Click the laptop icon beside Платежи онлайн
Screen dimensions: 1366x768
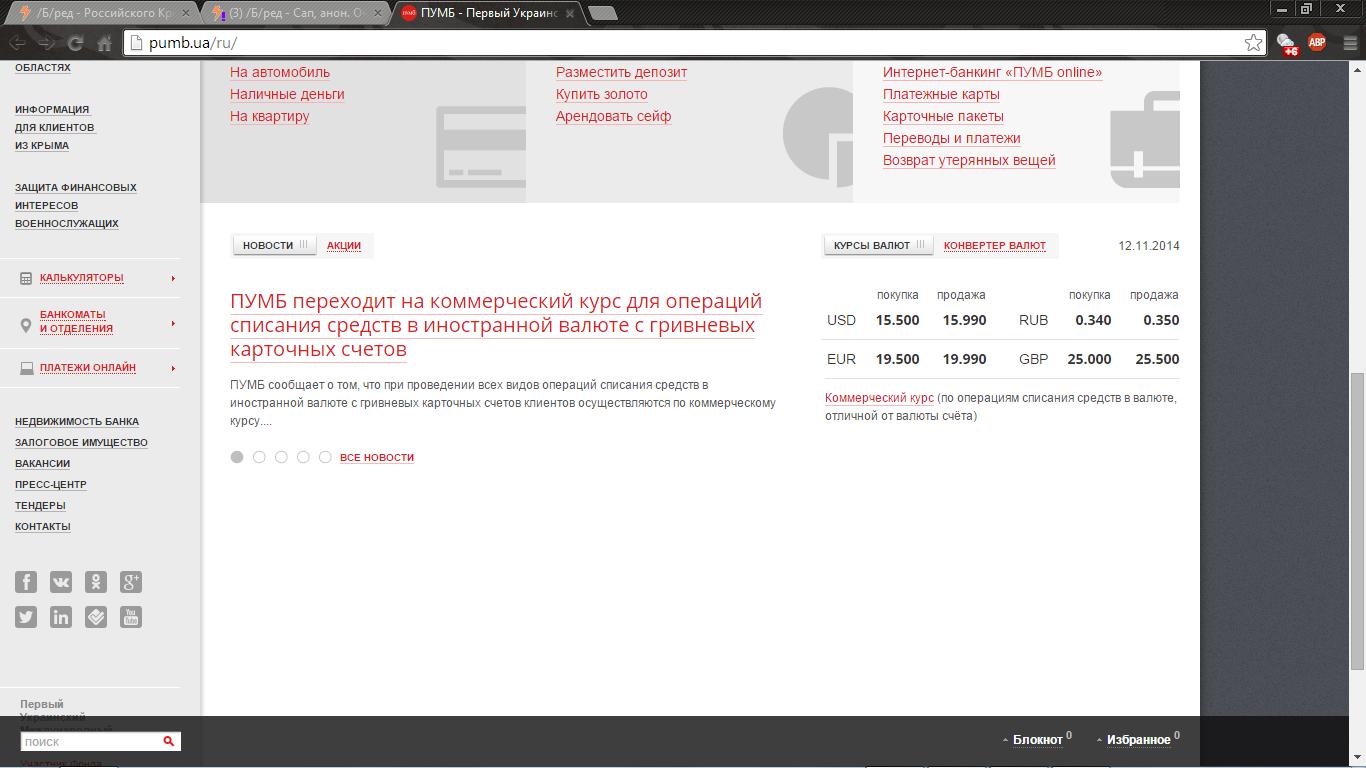(26, 368)
